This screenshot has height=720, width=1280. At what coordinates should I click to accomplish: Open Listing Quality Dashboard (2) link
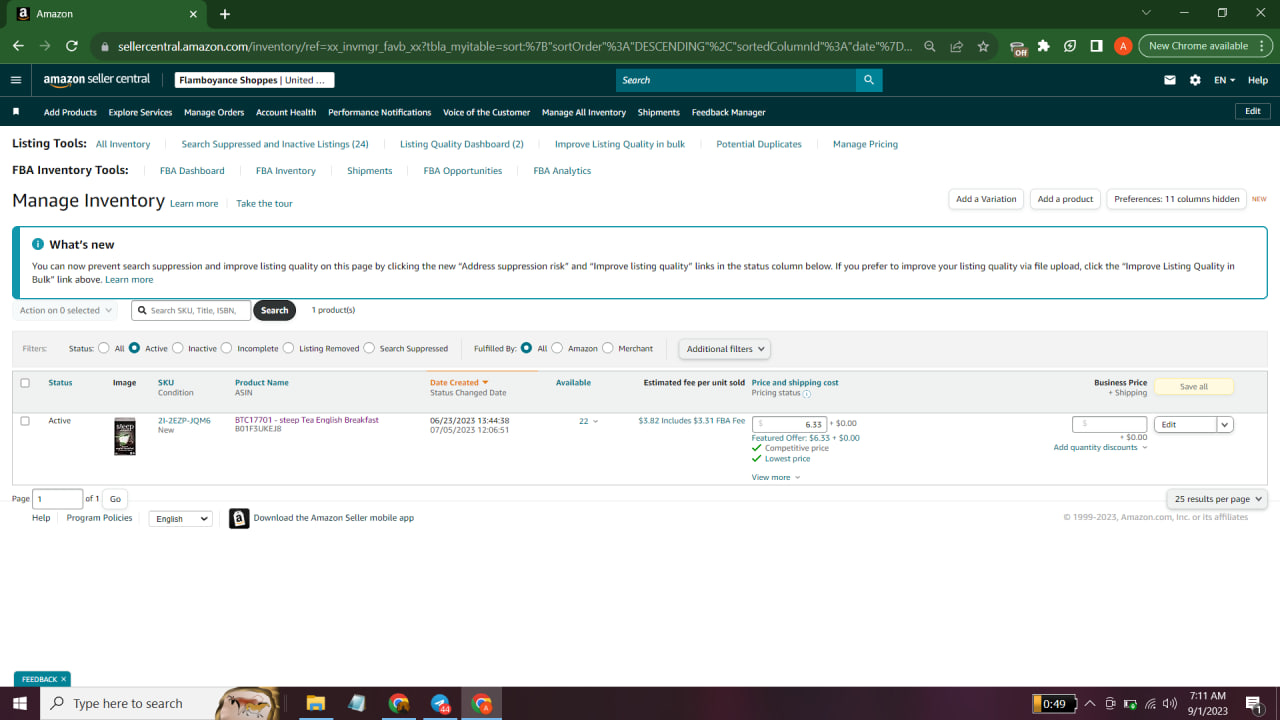coord(462,144)
